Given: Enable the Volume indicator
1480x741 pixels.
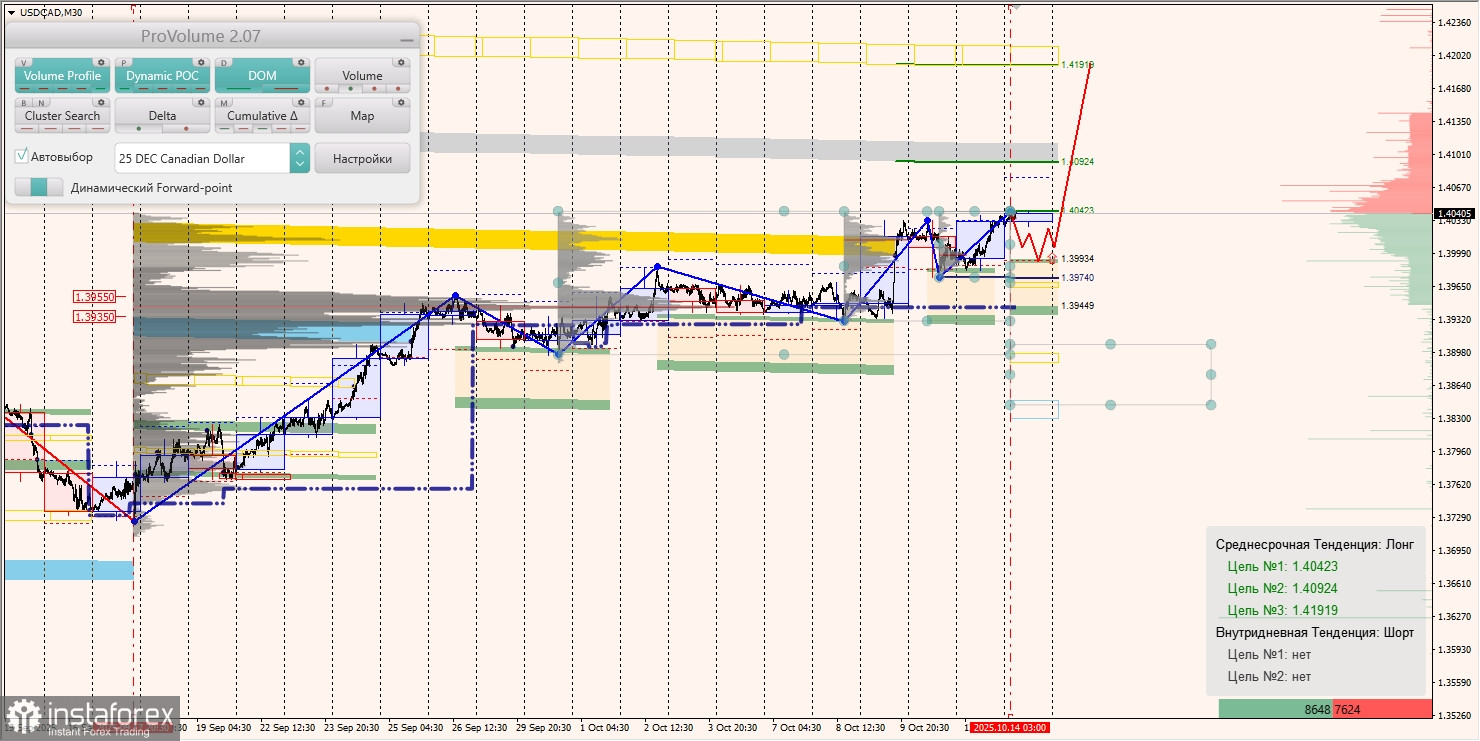Looking at the screenshot, I should (x=362, y=76).
